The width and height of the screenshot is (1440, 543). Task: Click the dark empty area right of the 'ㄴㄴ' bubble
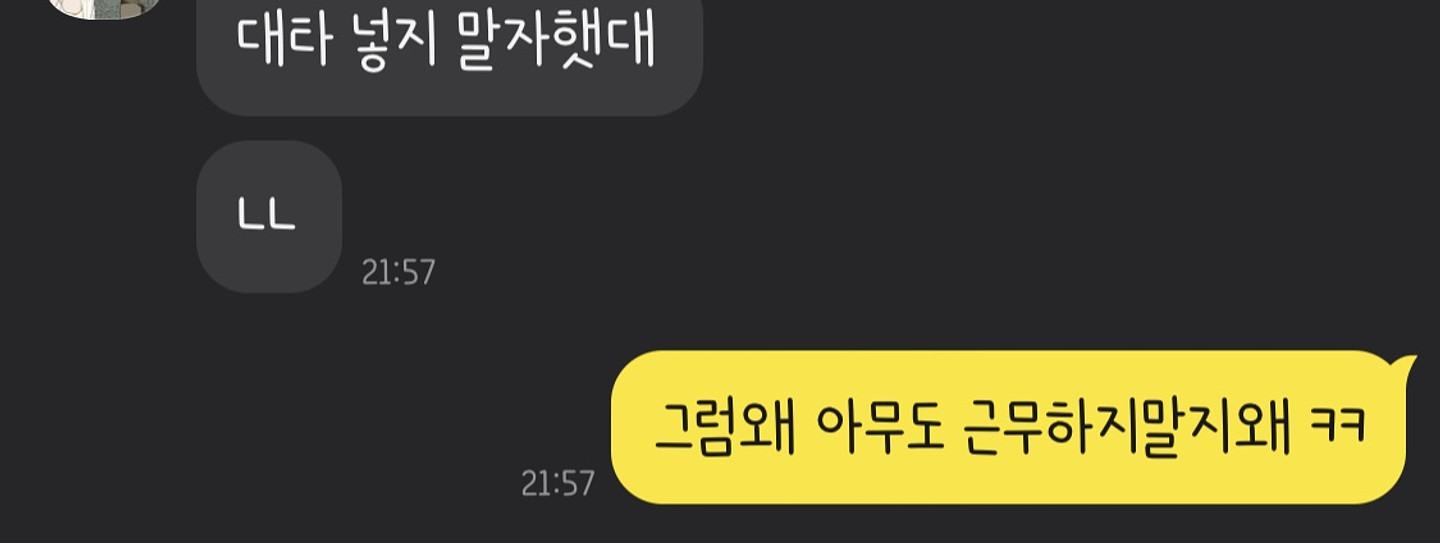[x=800, y=217]
